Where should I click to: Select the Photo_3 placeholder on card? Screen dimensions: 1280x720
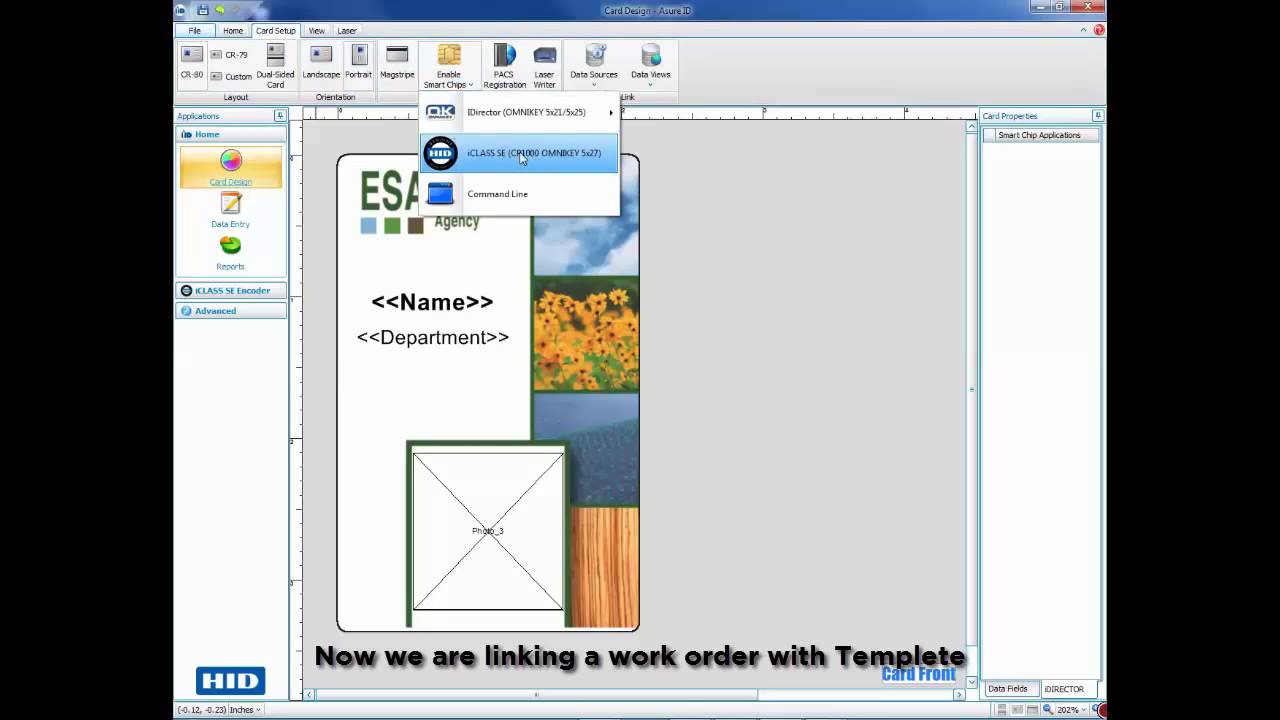tap(488, 531)
